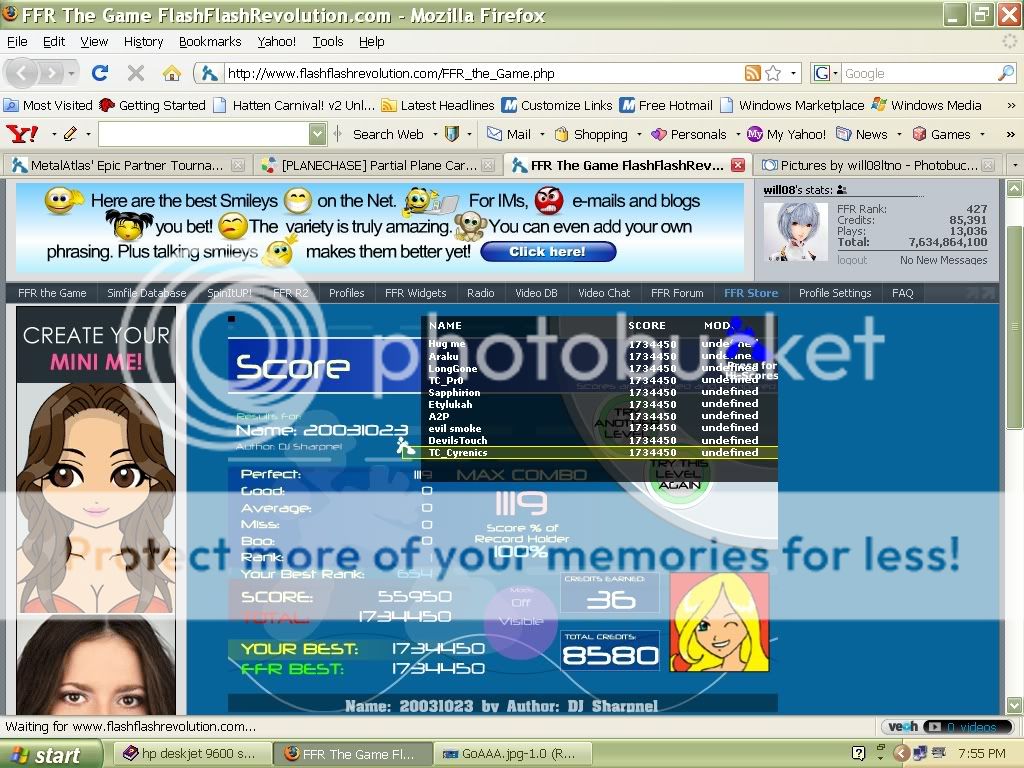Bookmark page with the star icon
The image size is (1024, 768).
773,73
